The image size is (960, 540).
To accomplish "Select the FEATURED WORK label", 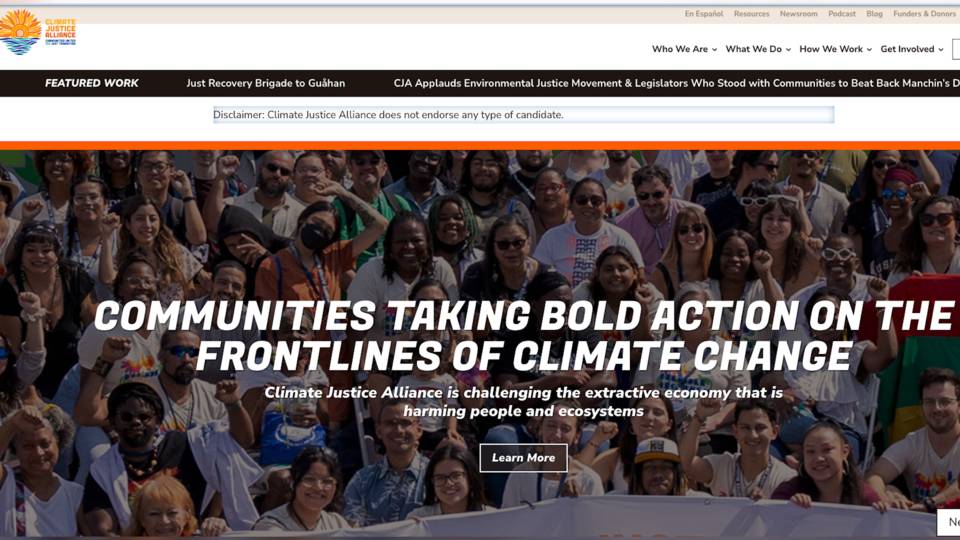I will pyautogui.click(x=92, y=83).
